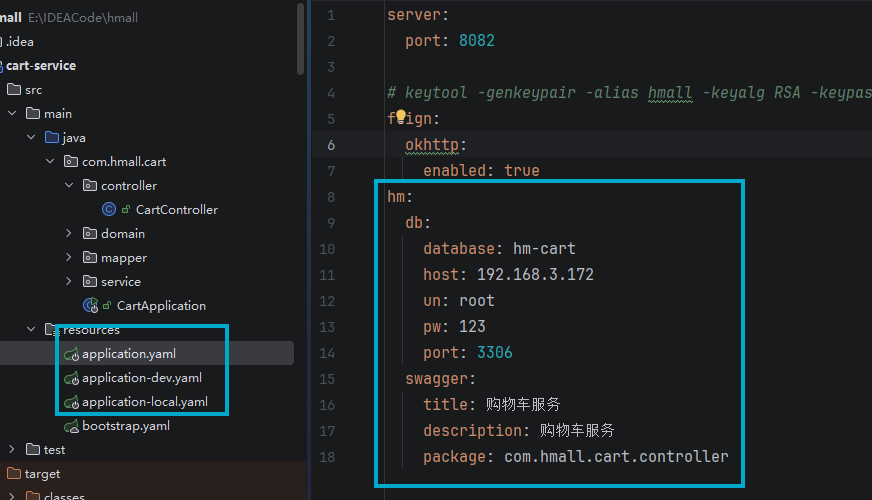
Task: Expand the mapper package
Action: pos(69,258)
